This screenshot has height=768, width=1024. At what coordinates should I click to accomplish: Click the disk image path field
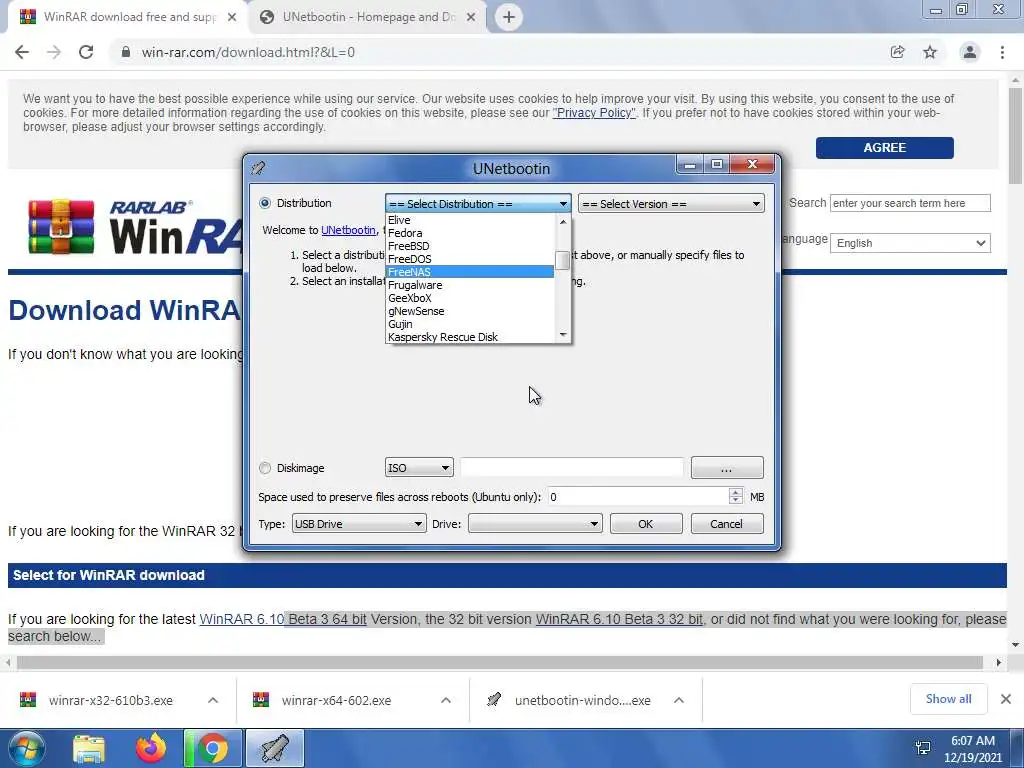571,468
